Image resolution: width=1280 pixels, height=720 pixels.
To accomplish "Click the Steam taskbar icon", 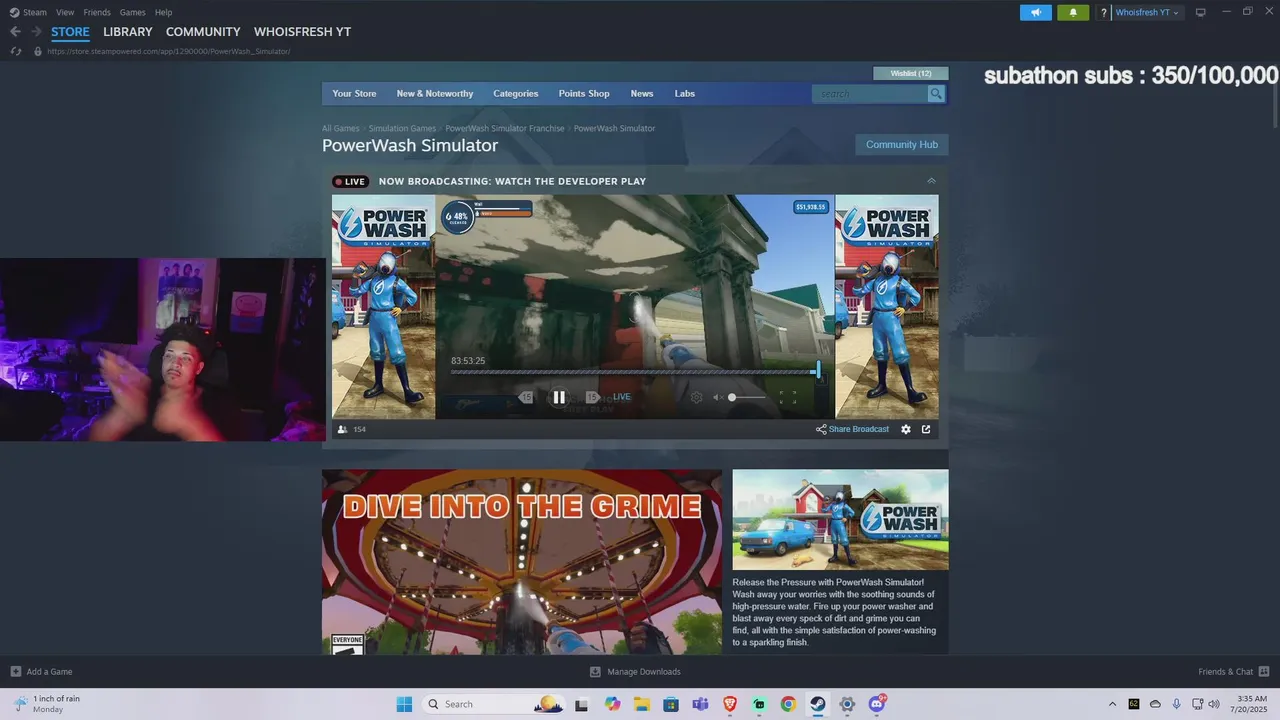I will [x=817, y=704].
